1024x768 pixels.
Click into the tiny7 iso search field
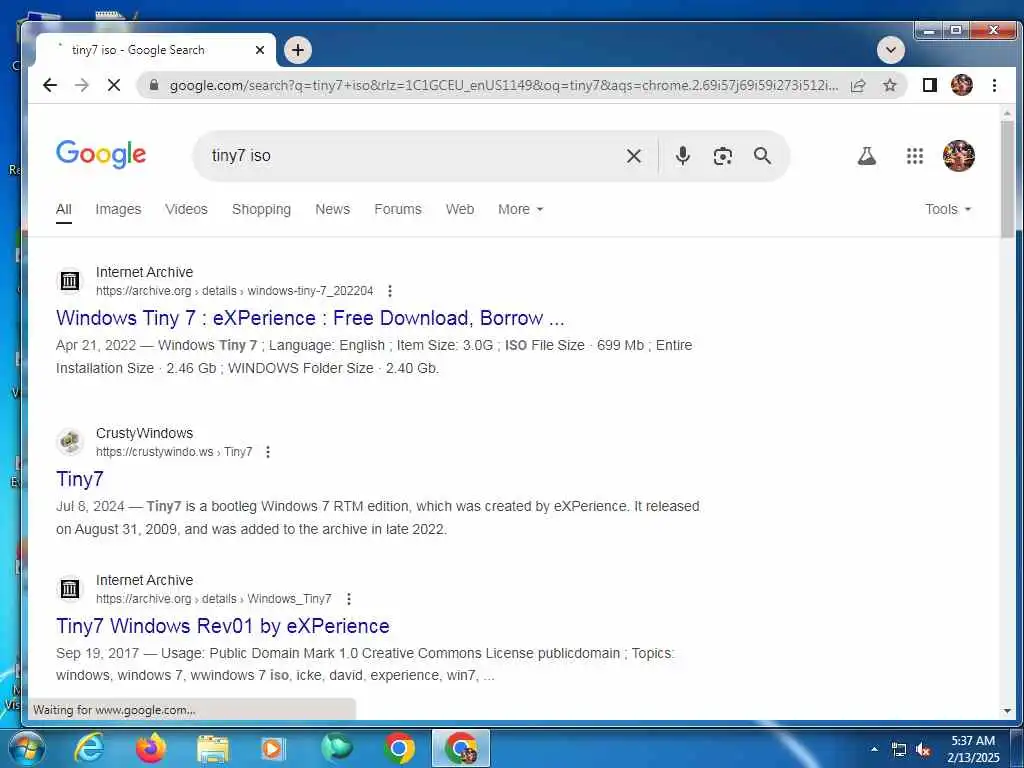[x=411, y=156]
